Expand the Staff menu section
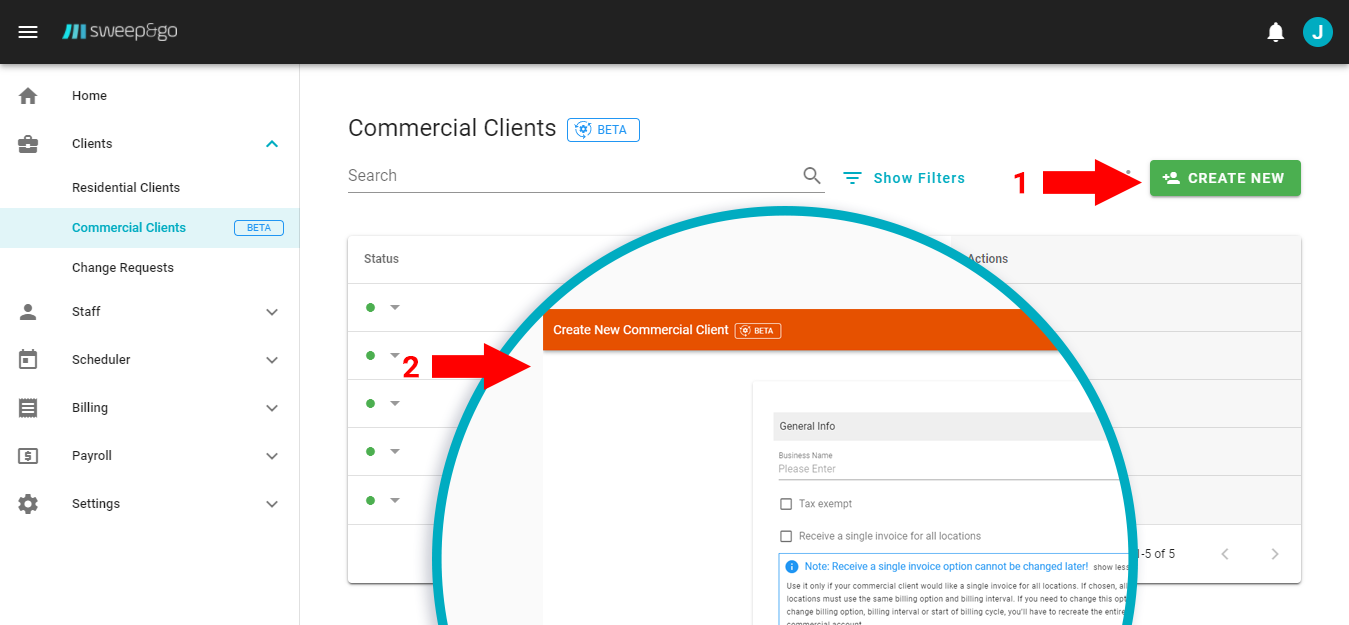The image size is (1349, 625). (271, 312)
